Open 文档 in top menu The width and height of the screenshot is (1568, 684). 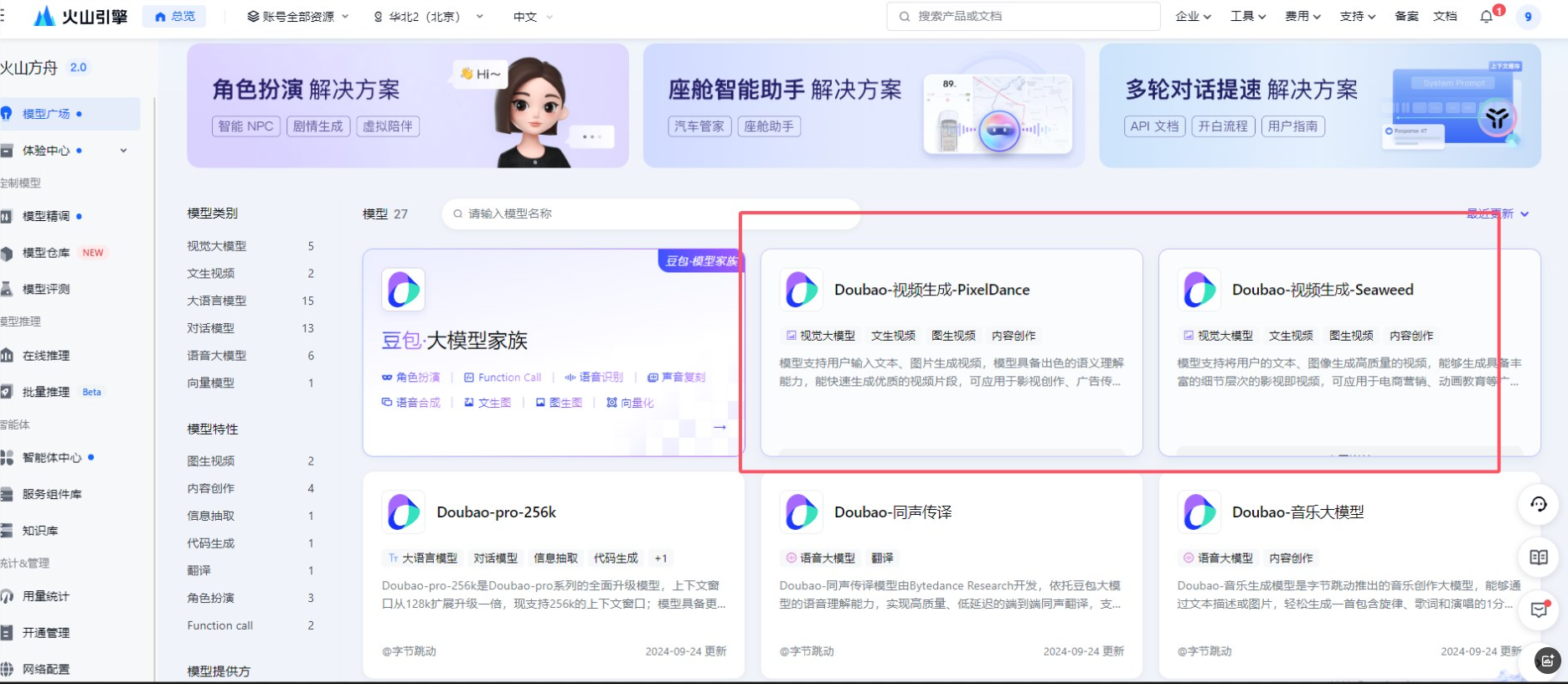[1445, 16]
